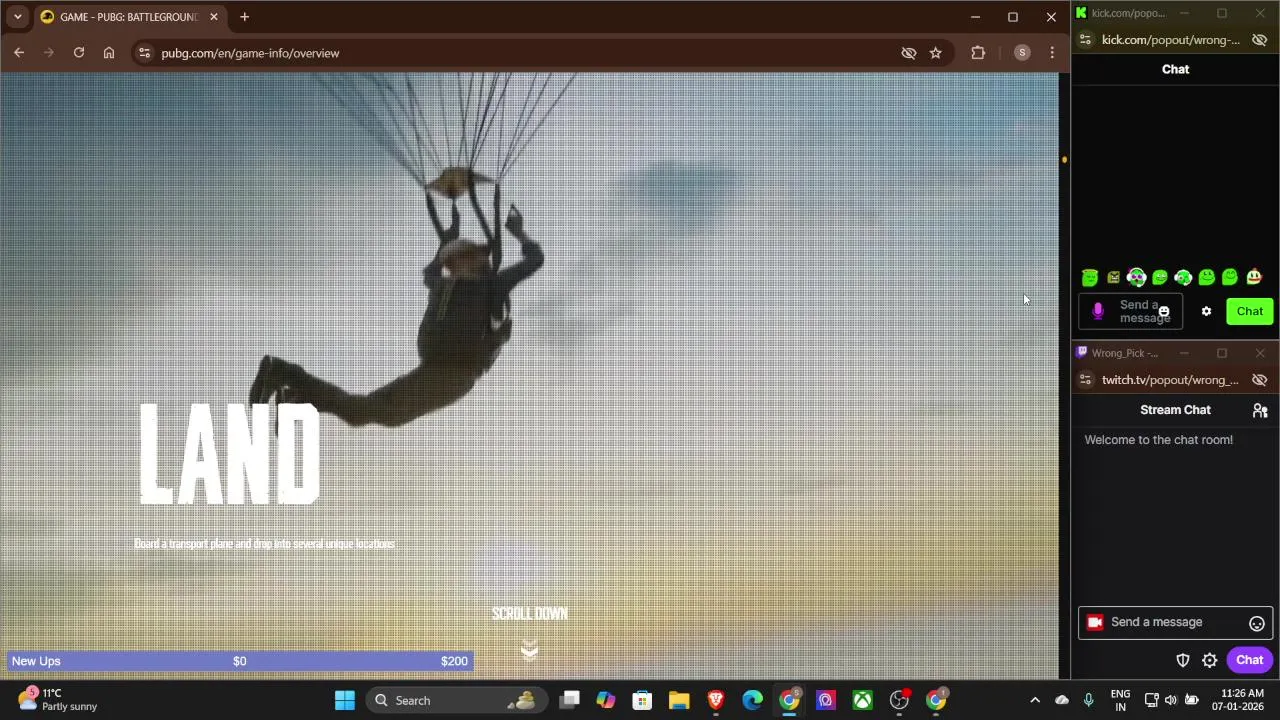Open the Chrome profile avatar
Image resolution: width=1280 pixels, height=720 pixels.
point(1022,53)
